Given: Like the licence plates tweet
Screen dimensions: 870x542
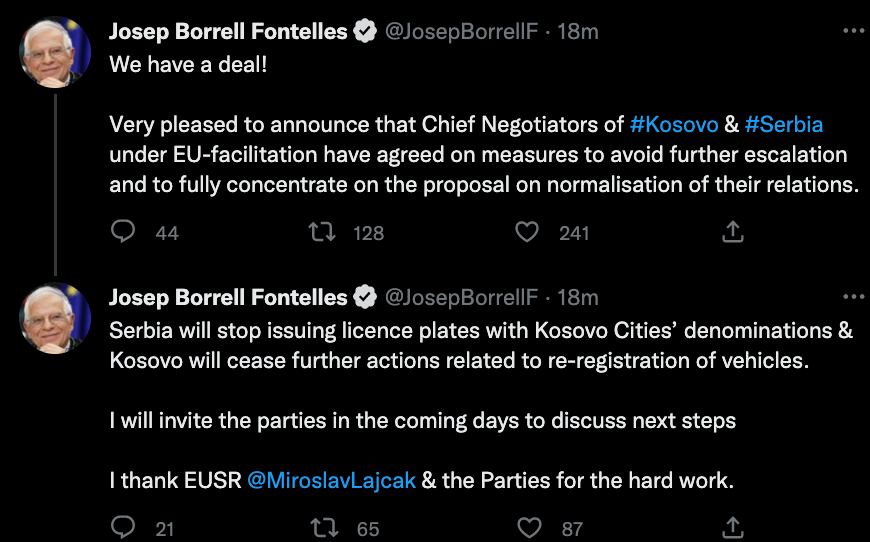Looking at the screenshot, I should pos(532,528).
